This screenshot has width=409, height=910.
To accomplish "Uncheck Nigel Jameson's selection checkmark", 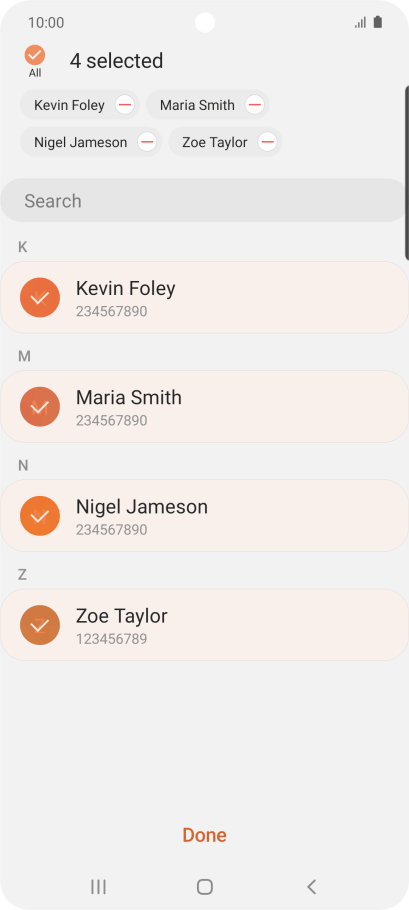I will pyautogui.click(x=40, y=516).
